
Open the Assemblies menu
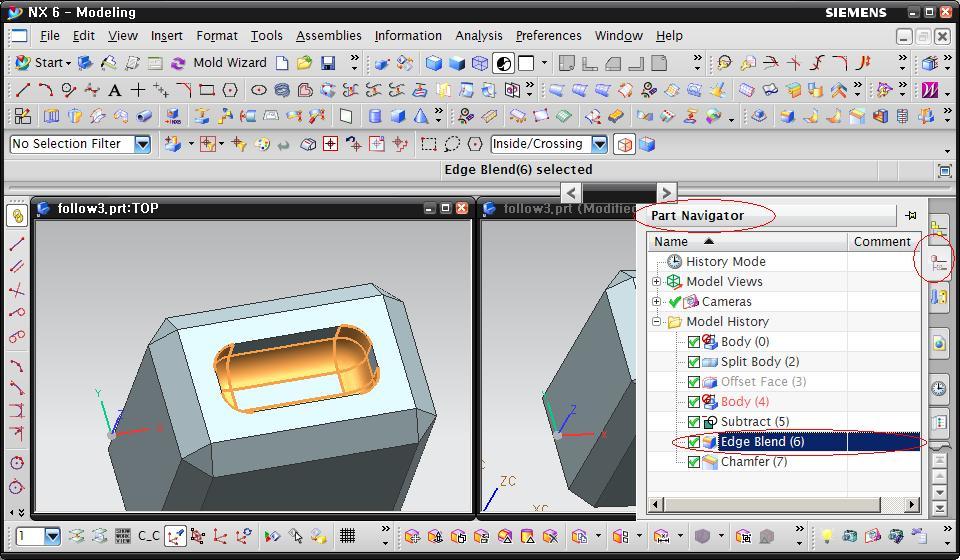328,36
